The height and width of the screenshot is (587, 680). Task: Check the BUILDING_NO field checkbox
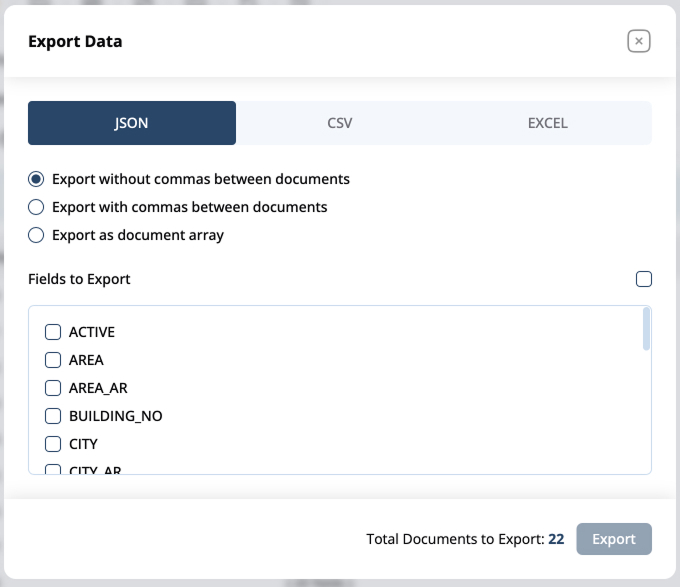point(53,416)
